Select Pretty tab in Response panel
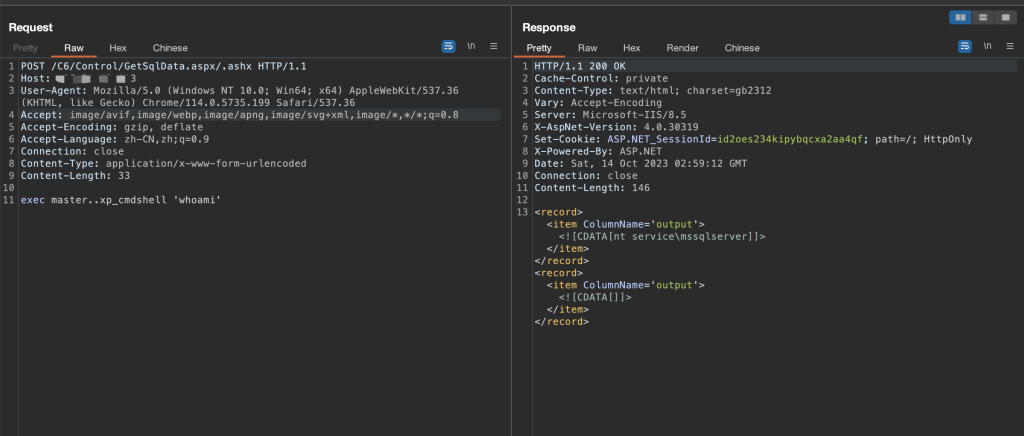This screenshot has width=1024, height=436. point(539,48)
